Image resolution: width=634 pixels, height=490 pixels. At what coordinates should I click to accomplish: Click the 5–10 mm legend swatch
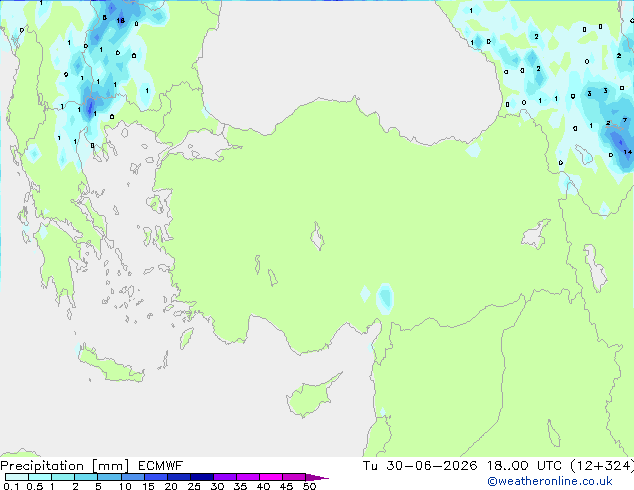(x=109, y=477)
